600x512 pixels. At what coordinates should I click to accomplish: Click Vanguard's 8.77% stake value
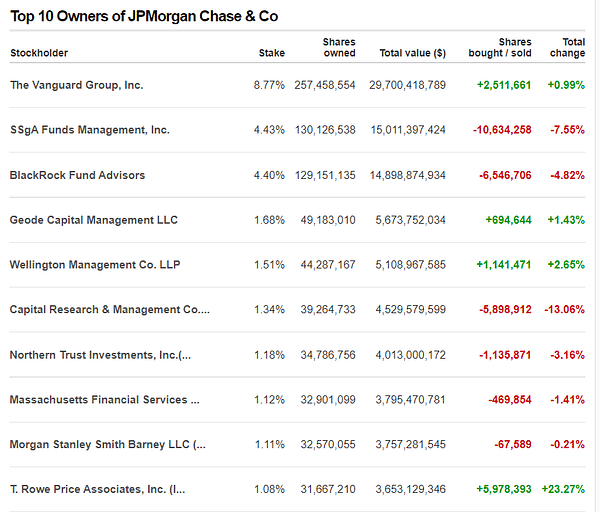(269, 85)
